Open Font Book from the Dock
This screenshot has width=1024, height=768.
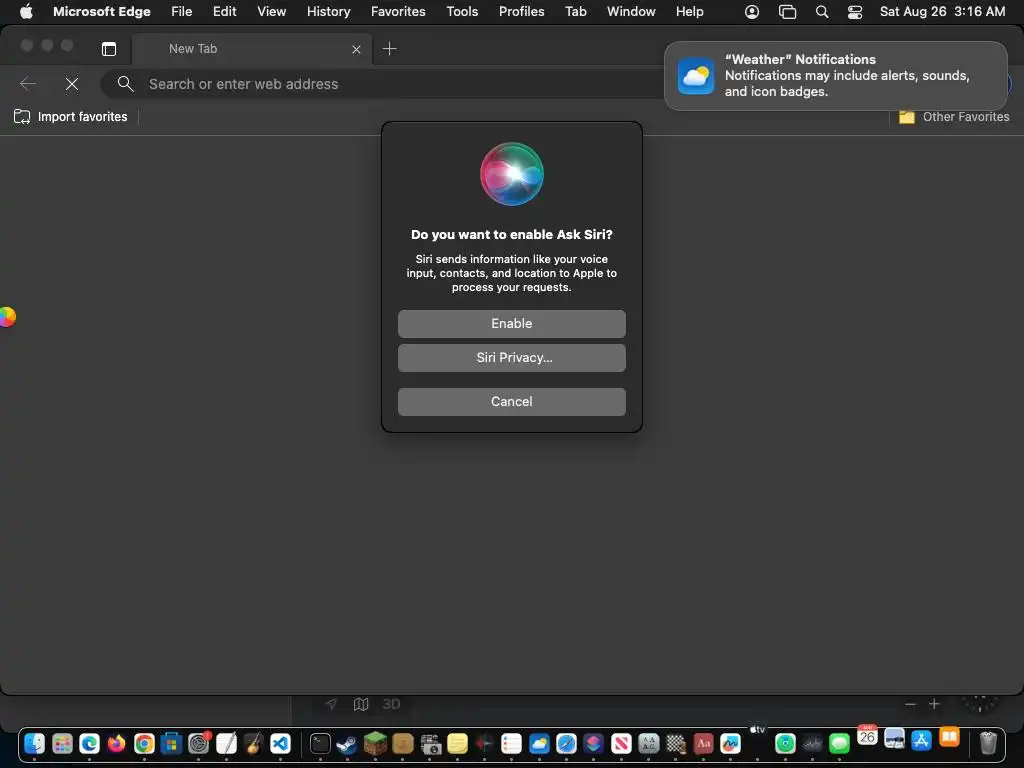648,743
